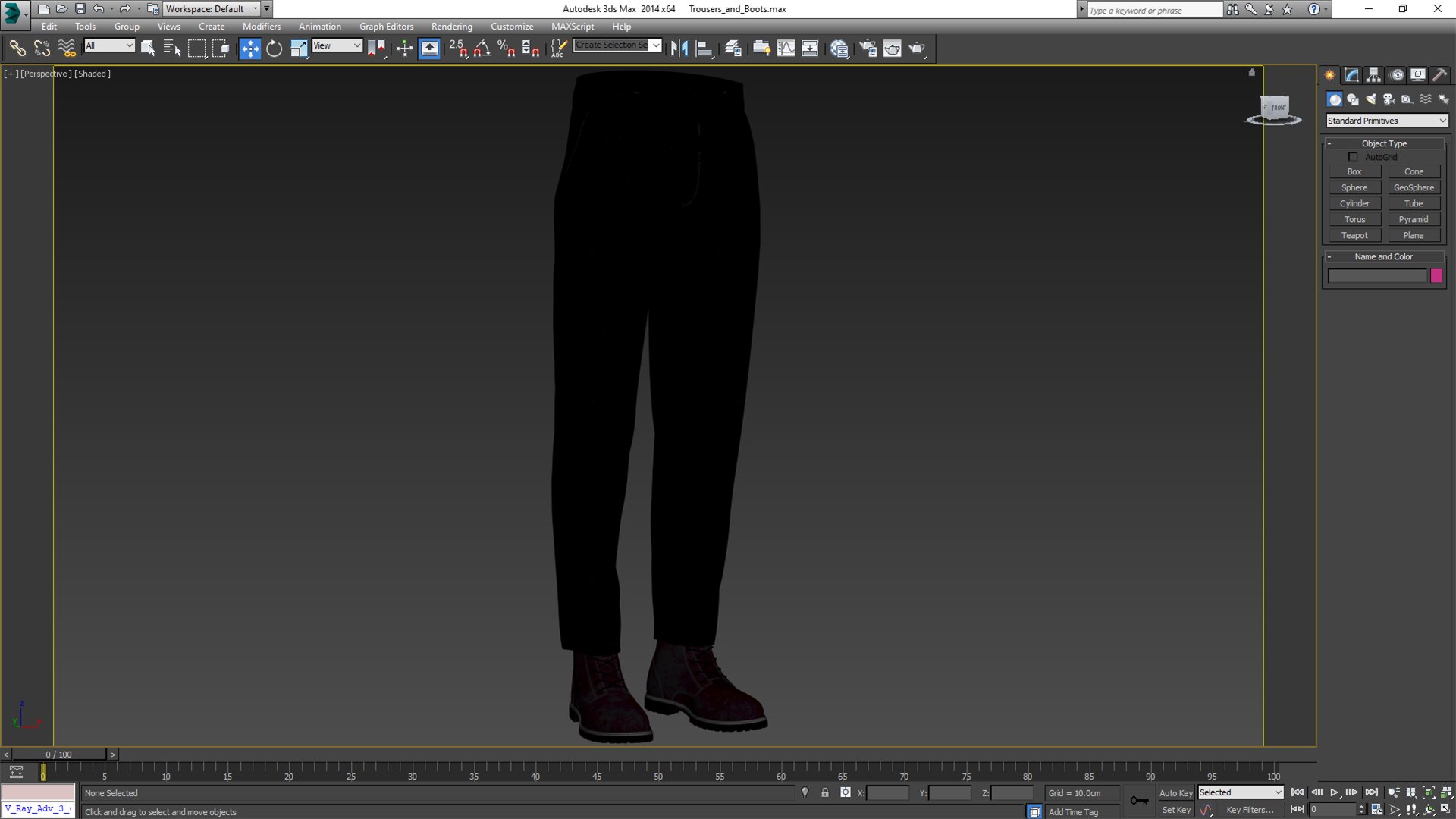Click the Key Filters button
This screenshot has width=1456, height=819.
coord(1250,810)
